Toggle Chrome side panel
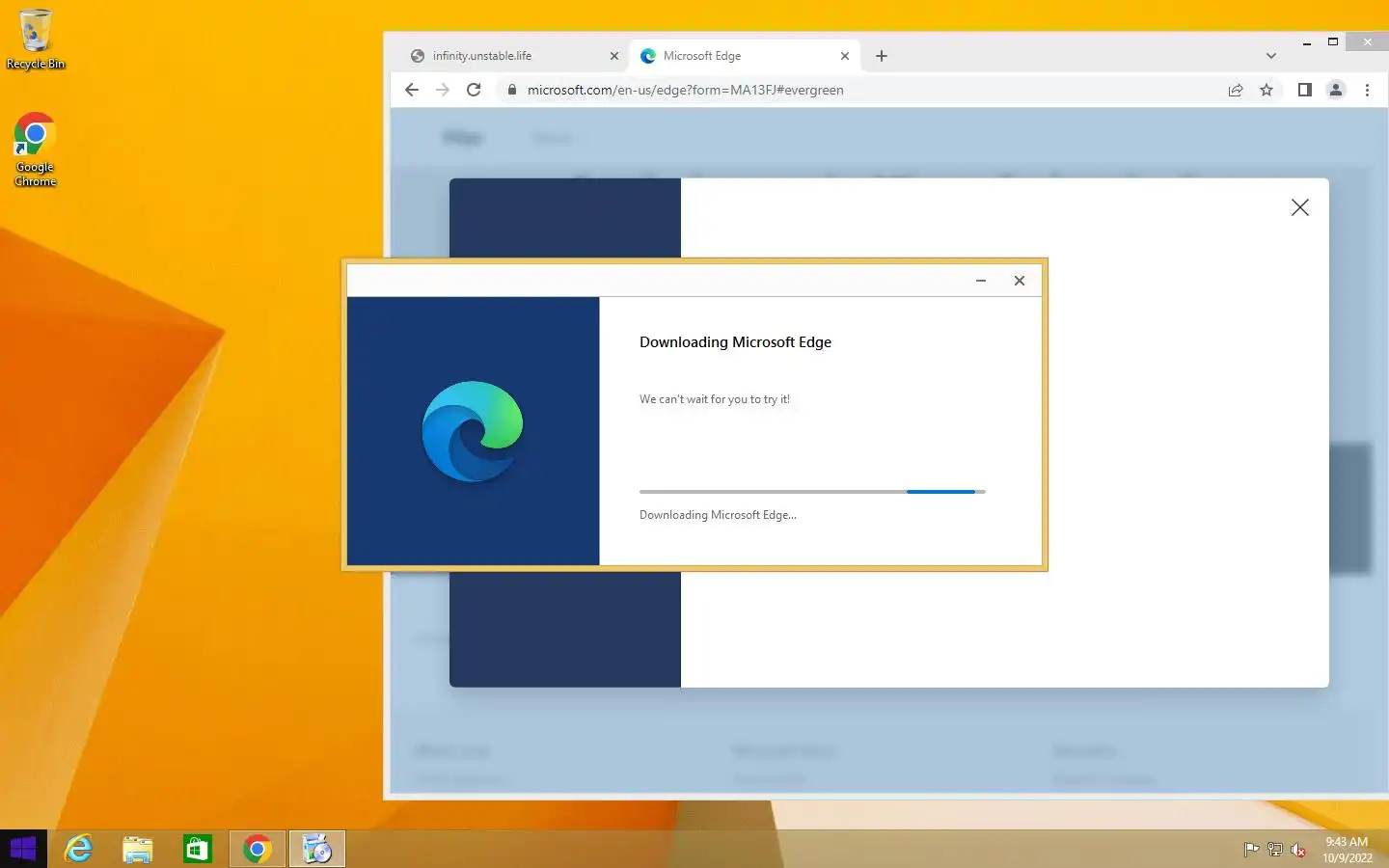The height and width of the screenshot is (868, 1389). [x=1304, y=90]
